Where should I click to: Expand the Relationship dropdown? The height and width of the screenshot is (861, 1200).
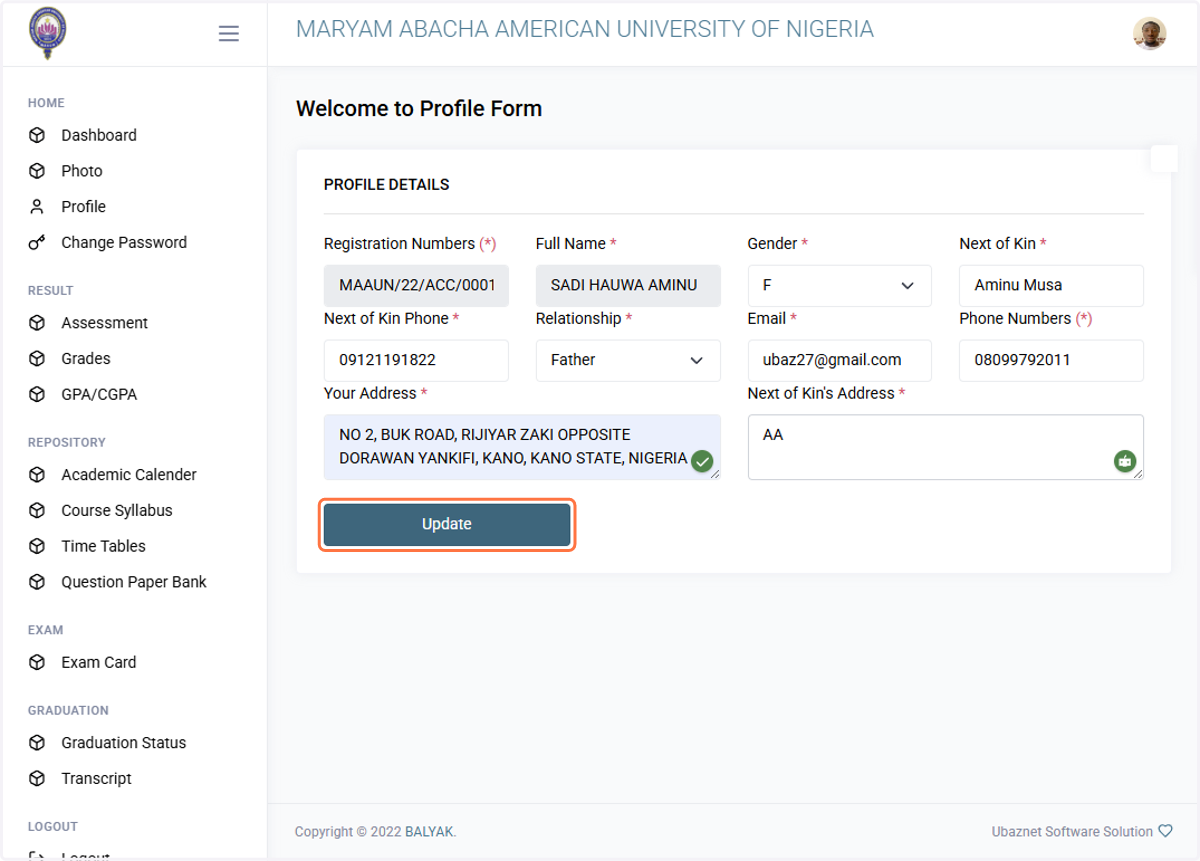tap(628, 361)
